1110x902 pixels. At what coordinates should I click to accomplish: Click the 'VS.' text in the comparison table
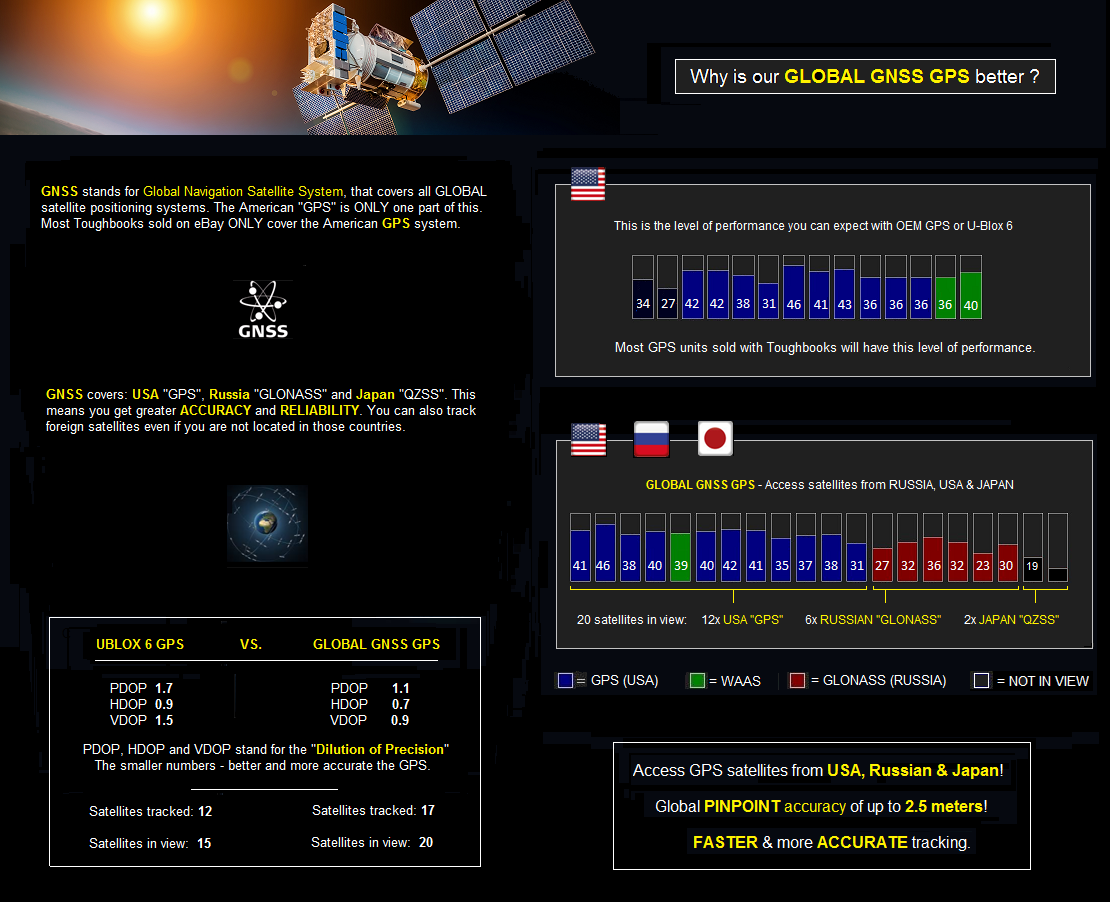pos(251,644)
